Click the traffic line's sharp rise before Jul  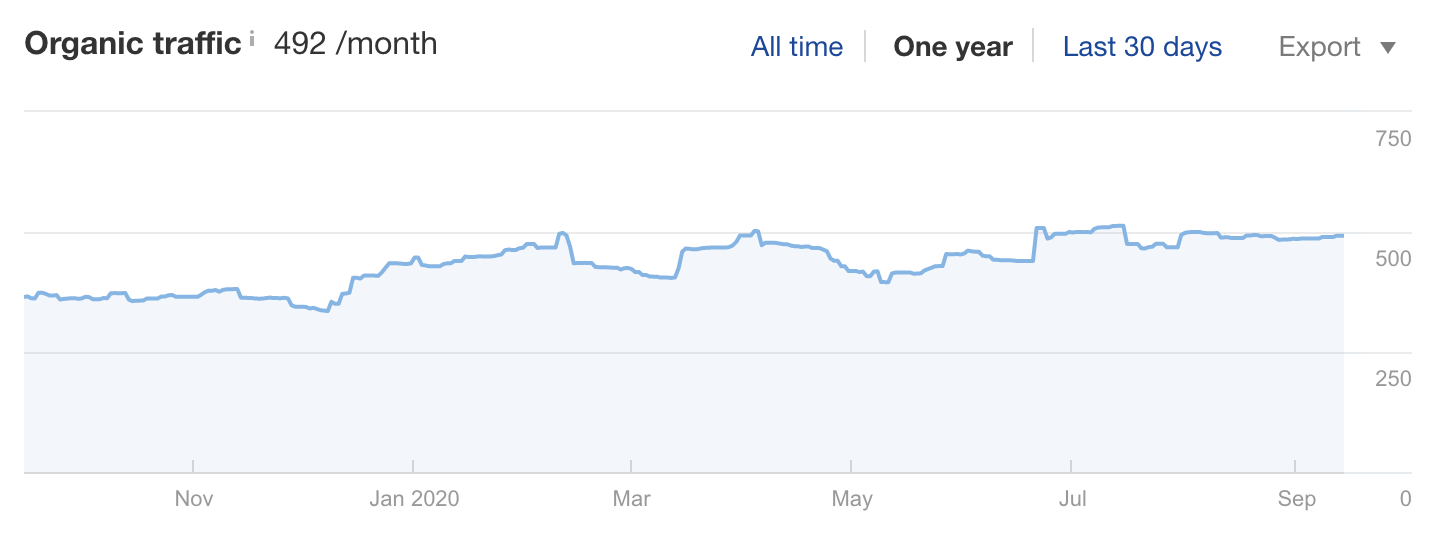click(x=1034, y=244)
